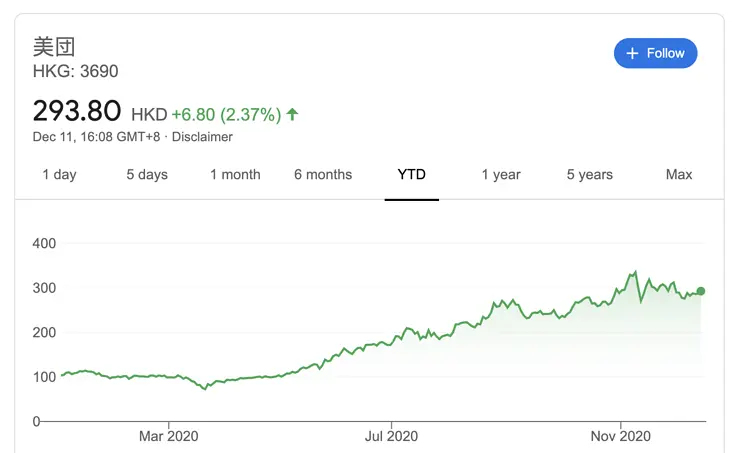Open the Max range tab
740x453 pixels.
point(679,174)
